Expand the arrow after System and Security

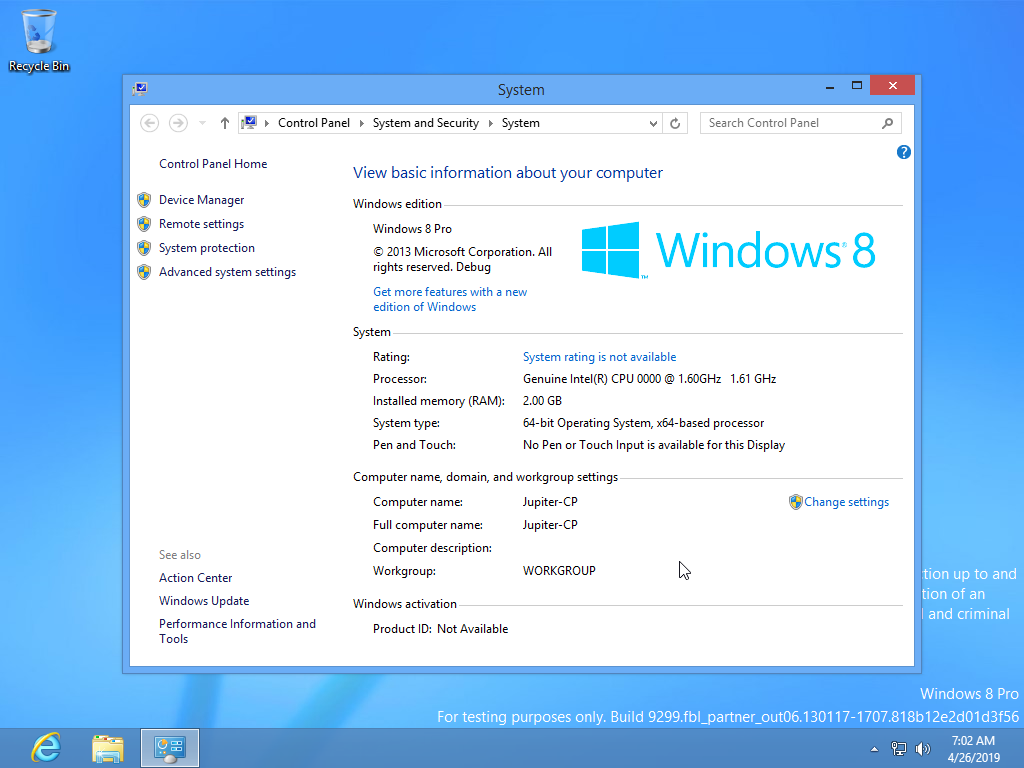[490, 123]
